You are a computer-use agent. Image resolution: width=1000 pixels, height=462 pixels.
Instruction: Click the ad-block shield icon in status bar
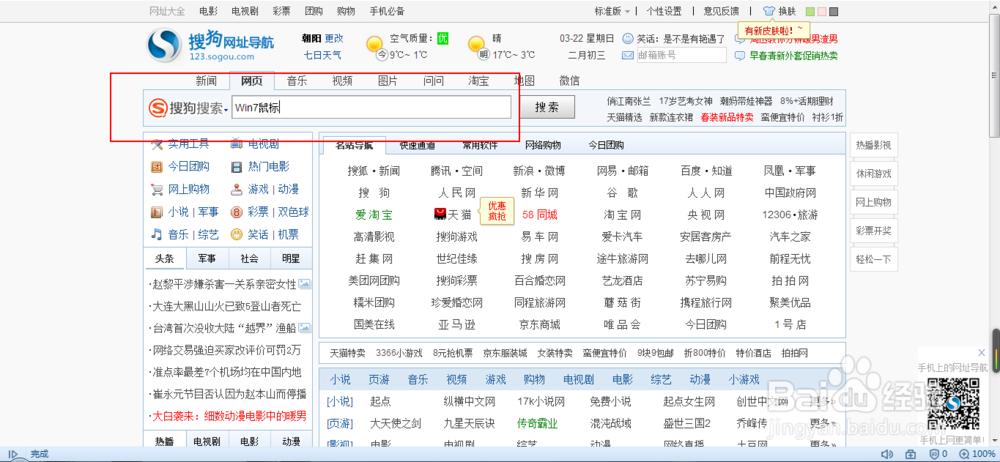tap(934, 454)
